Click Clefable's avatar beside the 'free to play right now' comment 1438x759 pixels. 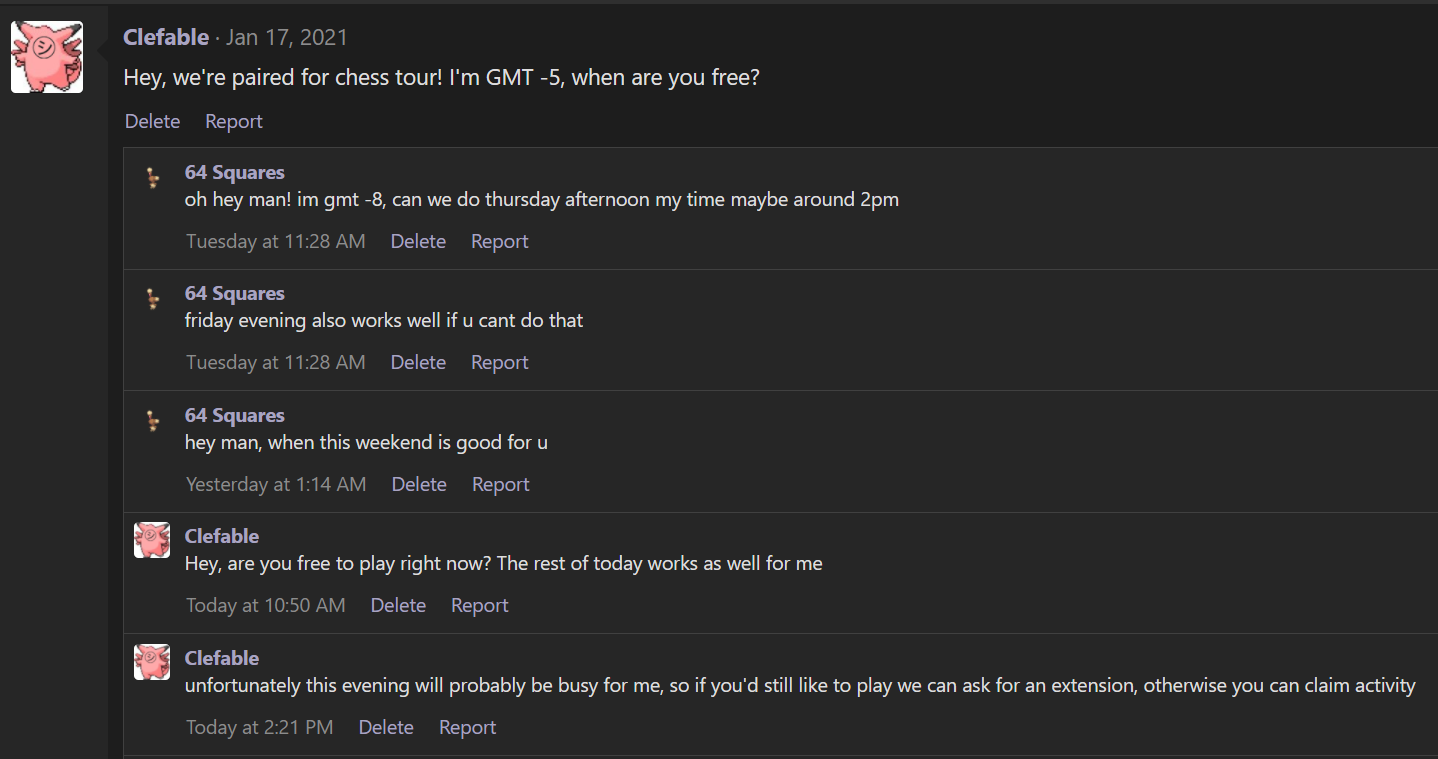click(152, 540)
